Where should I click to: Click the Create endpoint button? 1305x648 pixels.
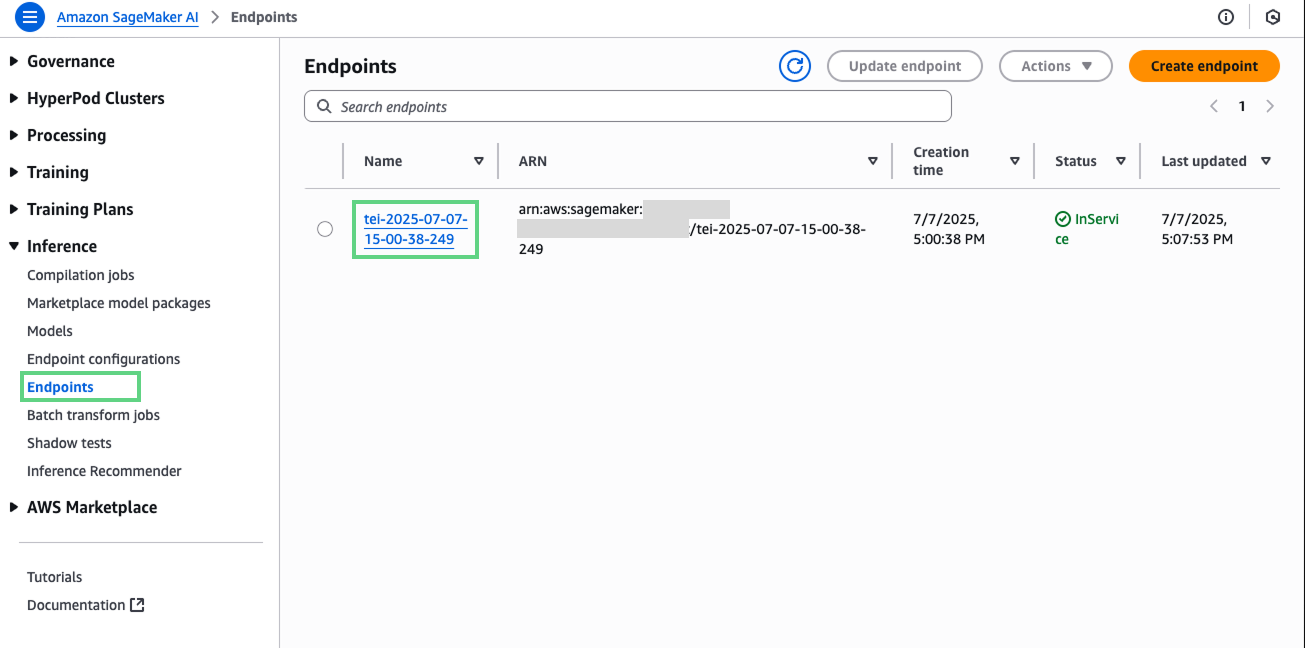coord(1204,66)
